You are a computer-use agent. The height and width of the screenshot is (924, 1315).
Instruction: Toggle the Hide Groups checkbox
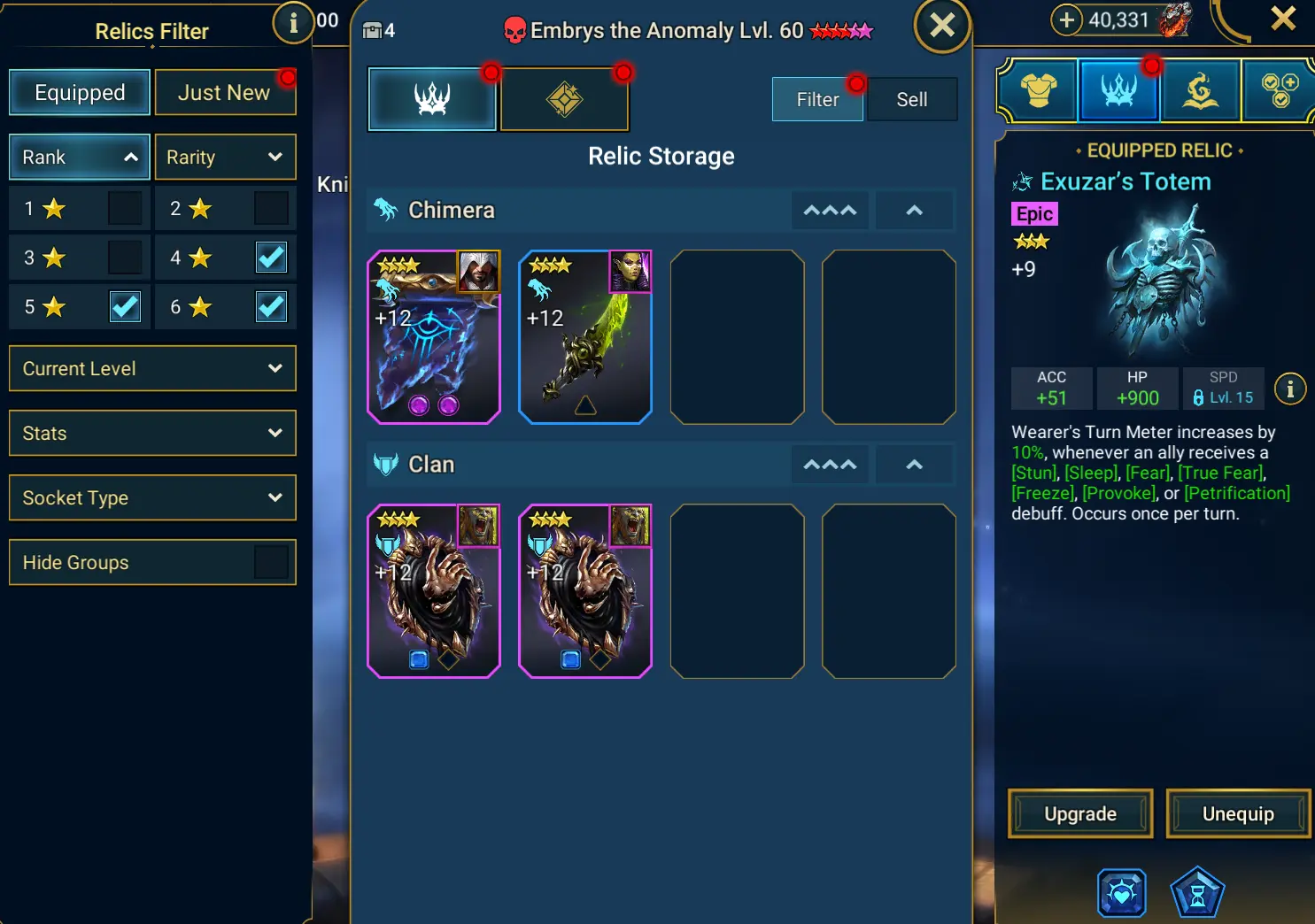(271, 562)
